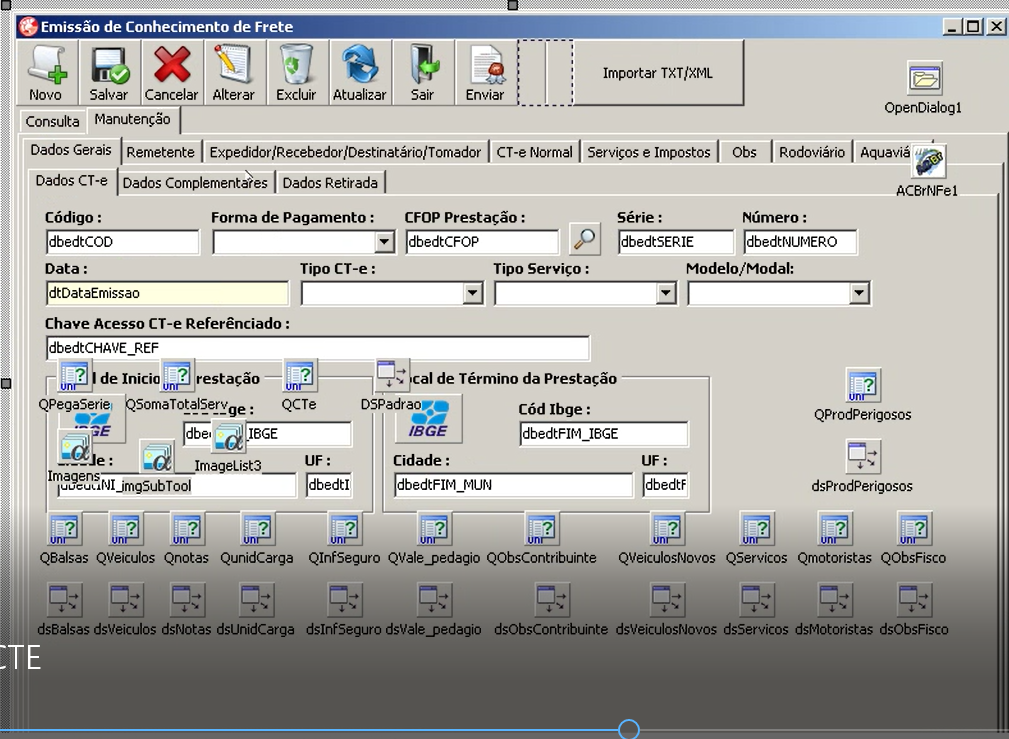Move the video progress slider handle
The height and width of the screenshot is (739, 1009).
pyautogui.click(x=629, y=729)
